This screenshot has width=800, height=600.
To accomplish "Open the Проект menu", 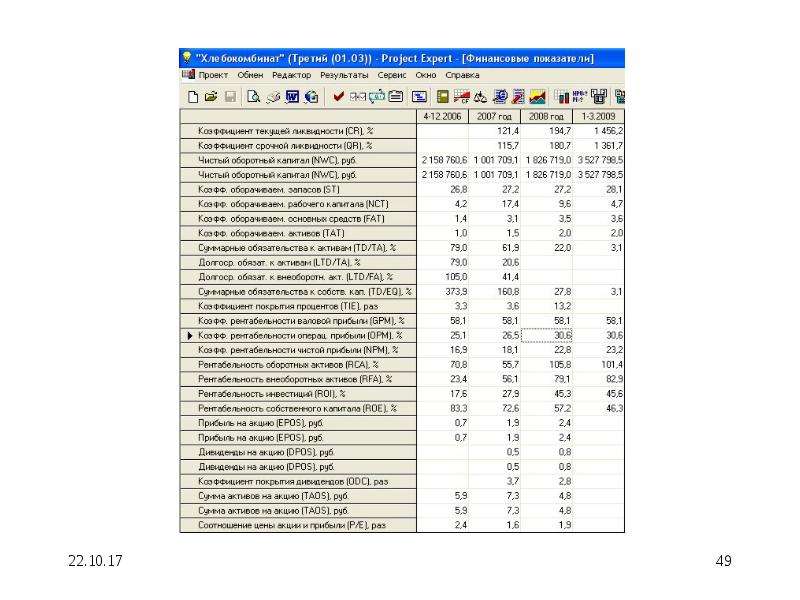I will point(213,75).
